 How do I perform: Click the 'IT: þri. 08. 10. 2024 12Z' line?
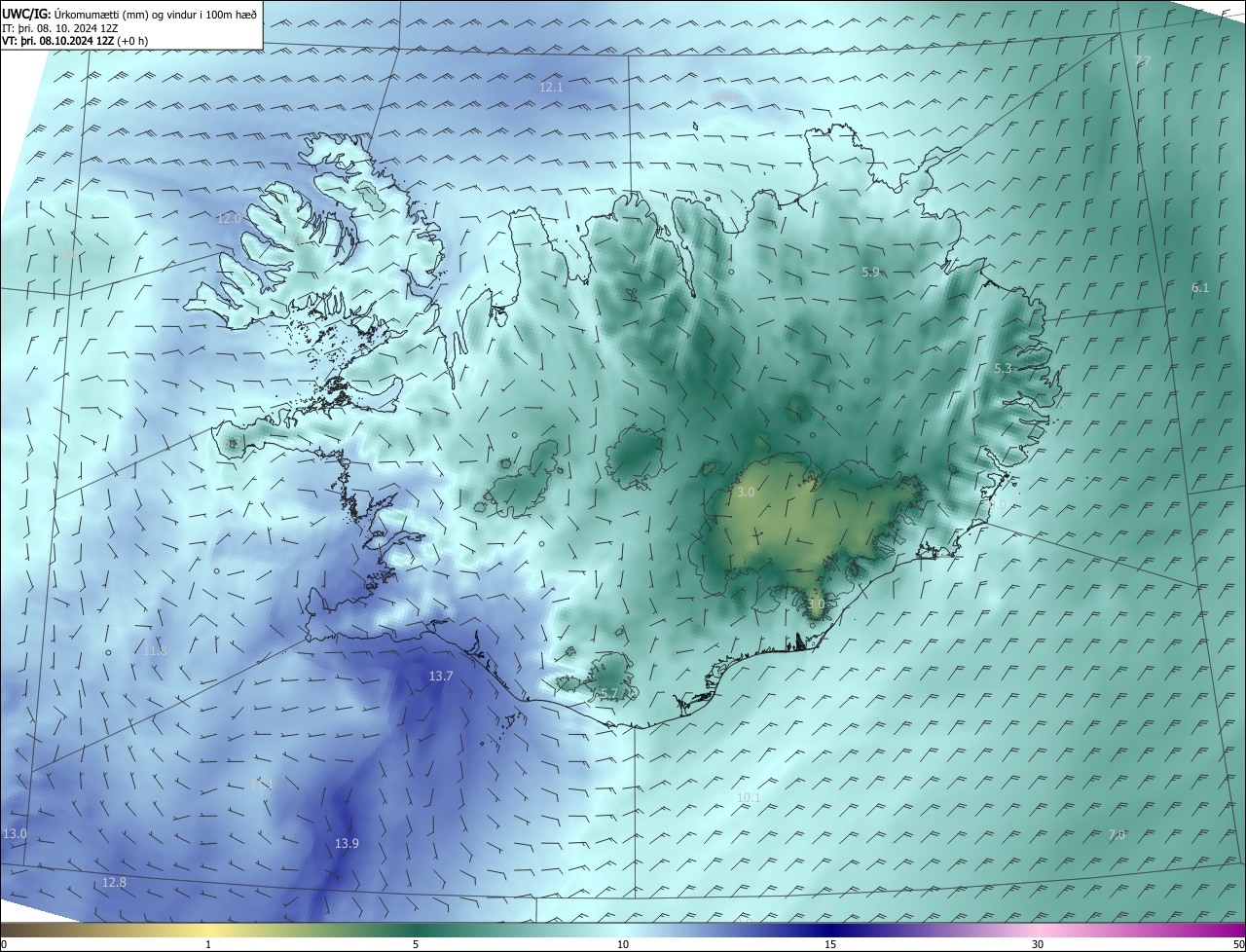[x=60, y=28]
